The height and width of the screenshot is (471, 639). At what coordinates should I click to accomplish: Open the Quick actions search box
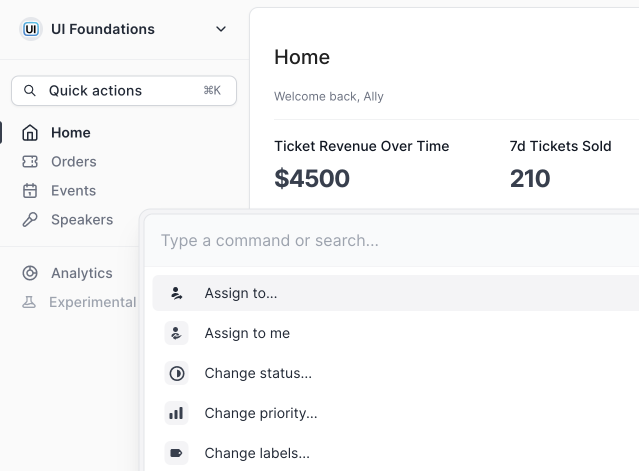coord(124,91)
